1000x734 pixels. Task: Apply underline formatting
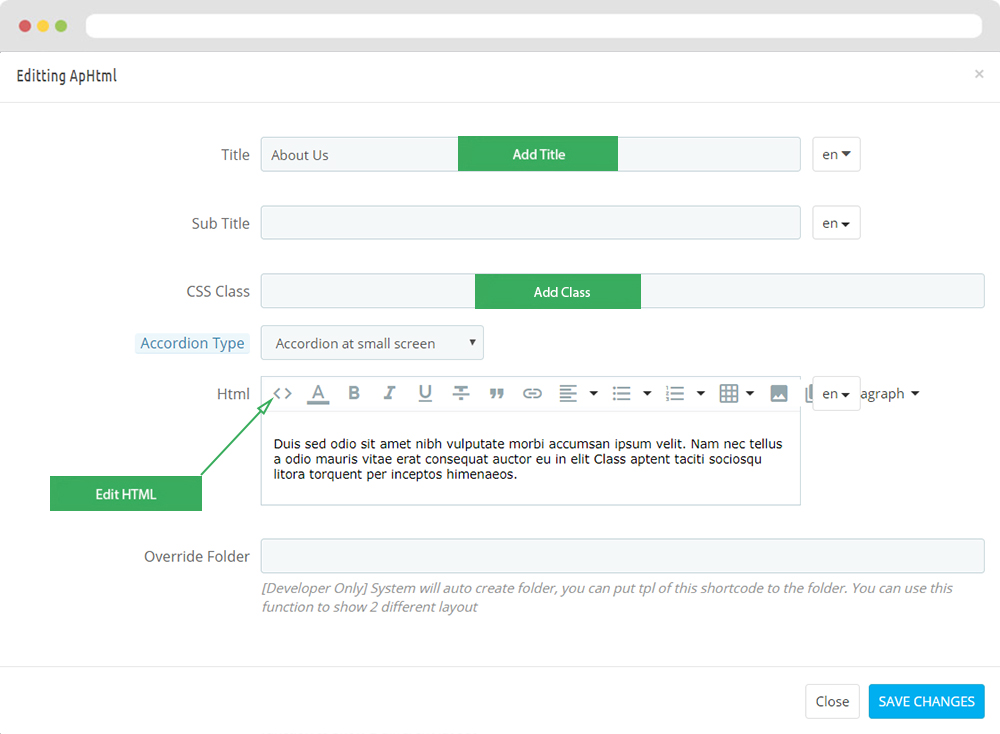coord(425,394)
